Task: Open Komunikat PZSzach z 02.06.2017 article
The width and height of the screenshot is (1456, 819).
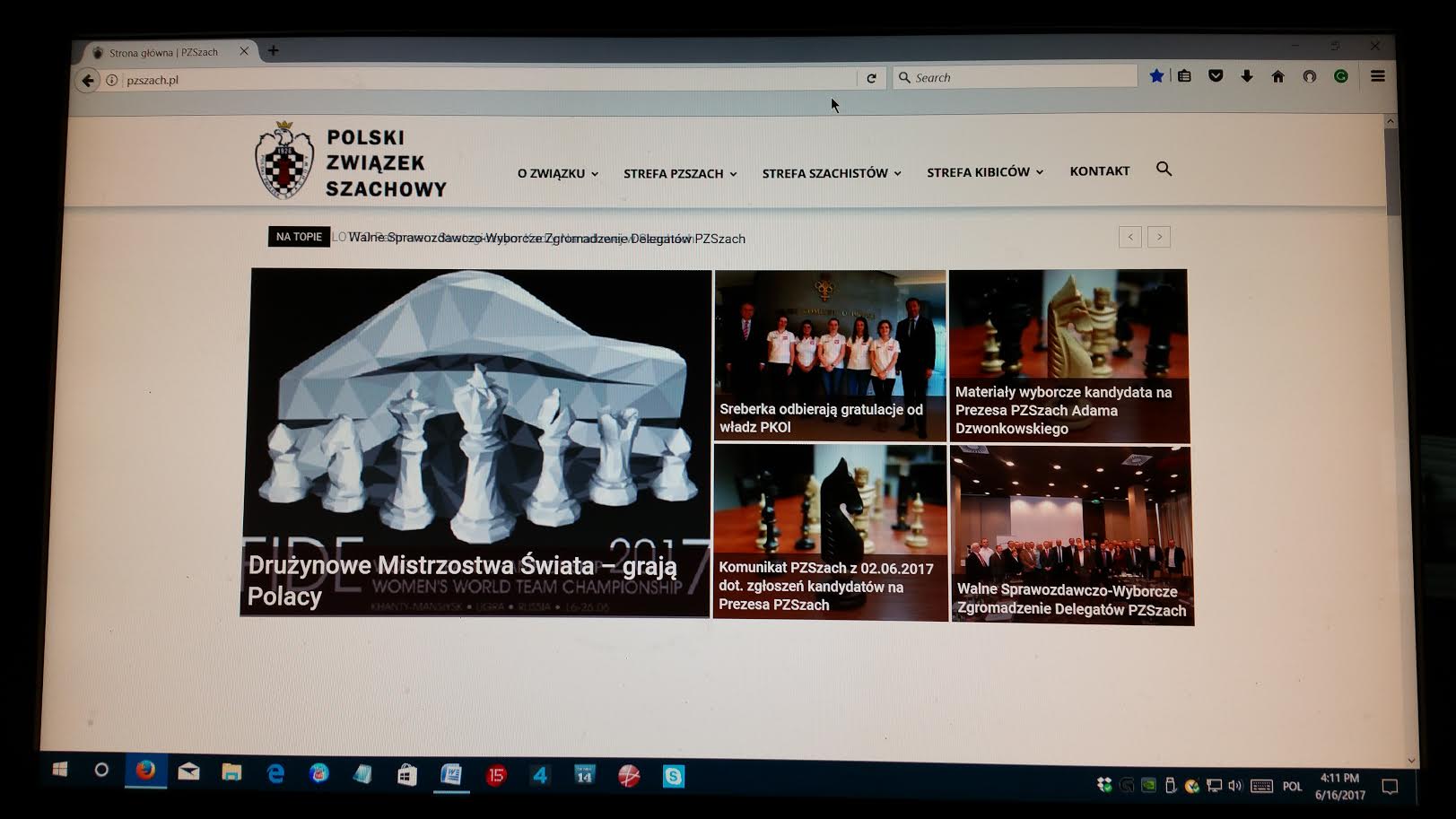Action: tap(830, 532)
